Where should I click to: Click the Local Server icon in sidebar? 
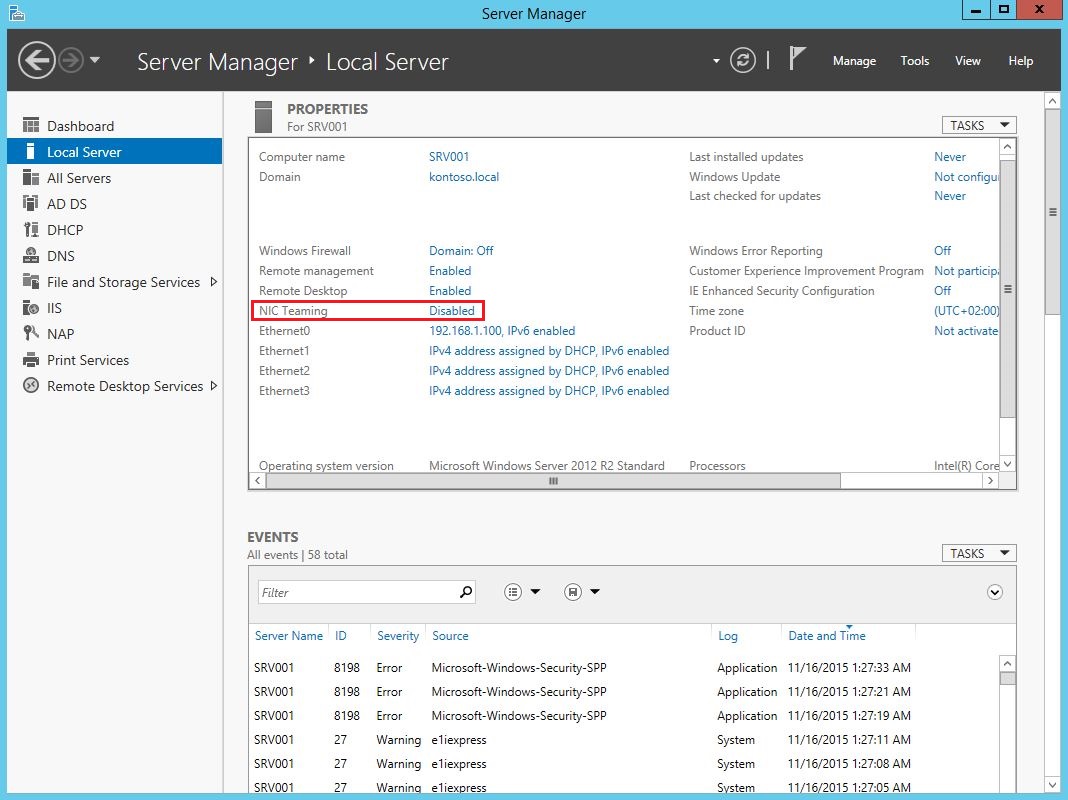pos(31,151)
